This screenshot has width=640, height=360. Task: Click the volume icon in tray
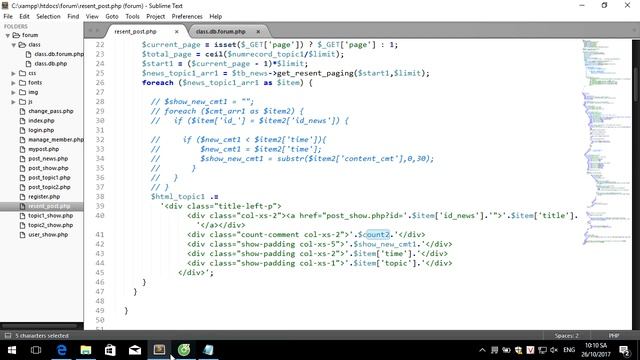tap(554, 350)
